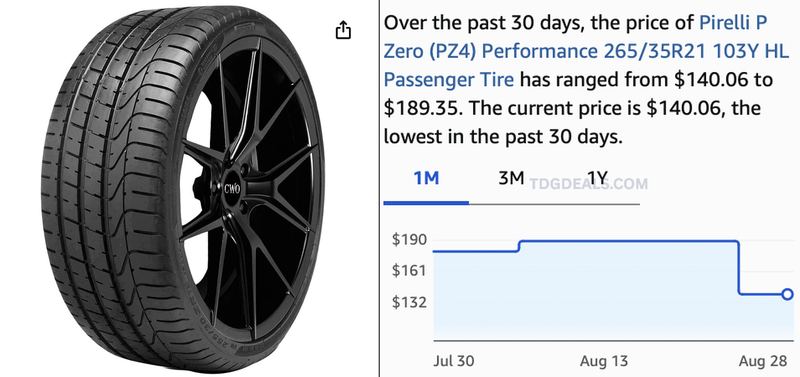This screenshot has height=377, width=800.
Task: Click the CWO wheel center cap logo
Action: [x=232, y=188]
